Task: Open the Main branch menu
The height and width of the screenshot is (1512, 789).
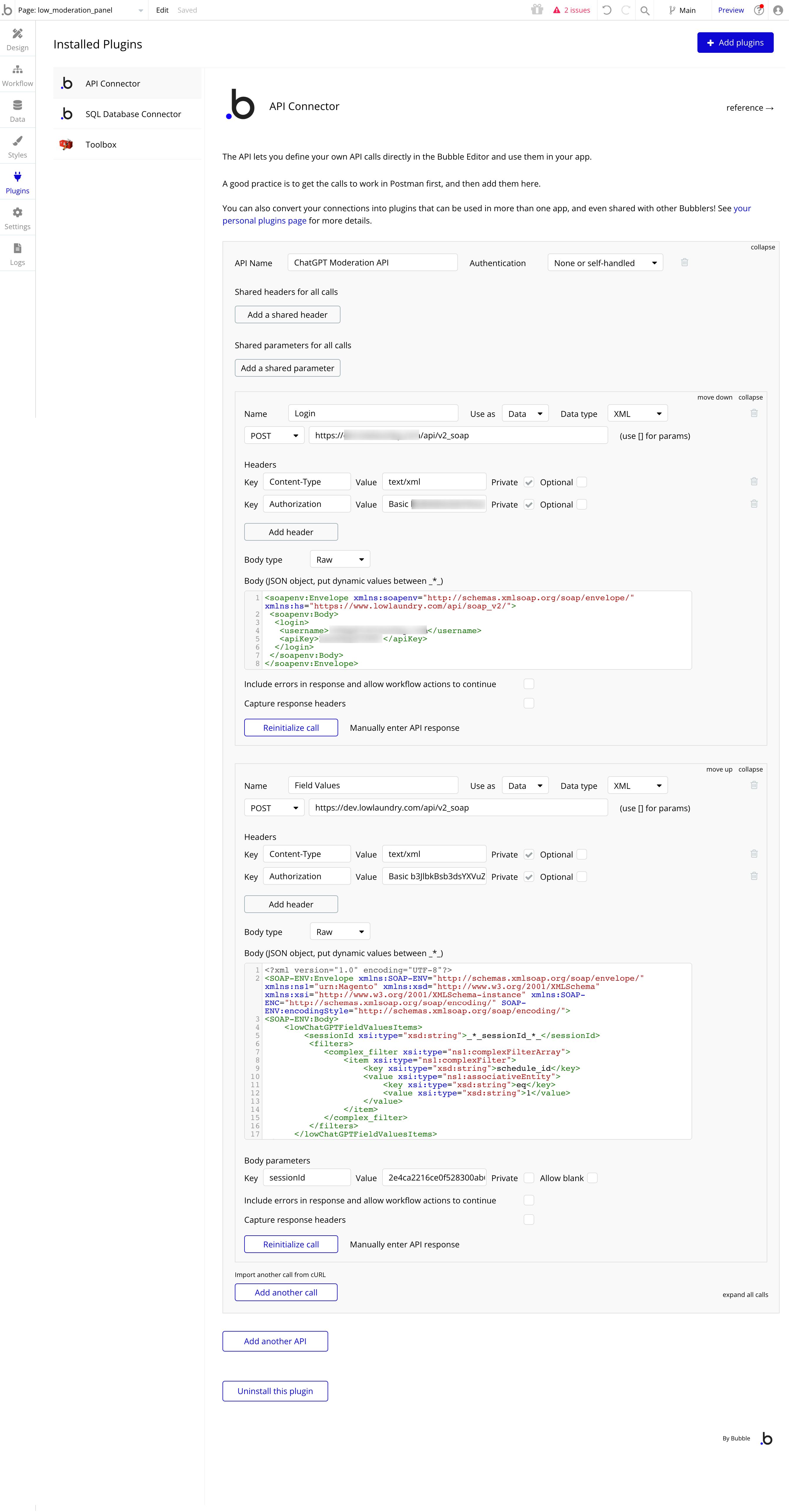Action: [x=682, y=10]
